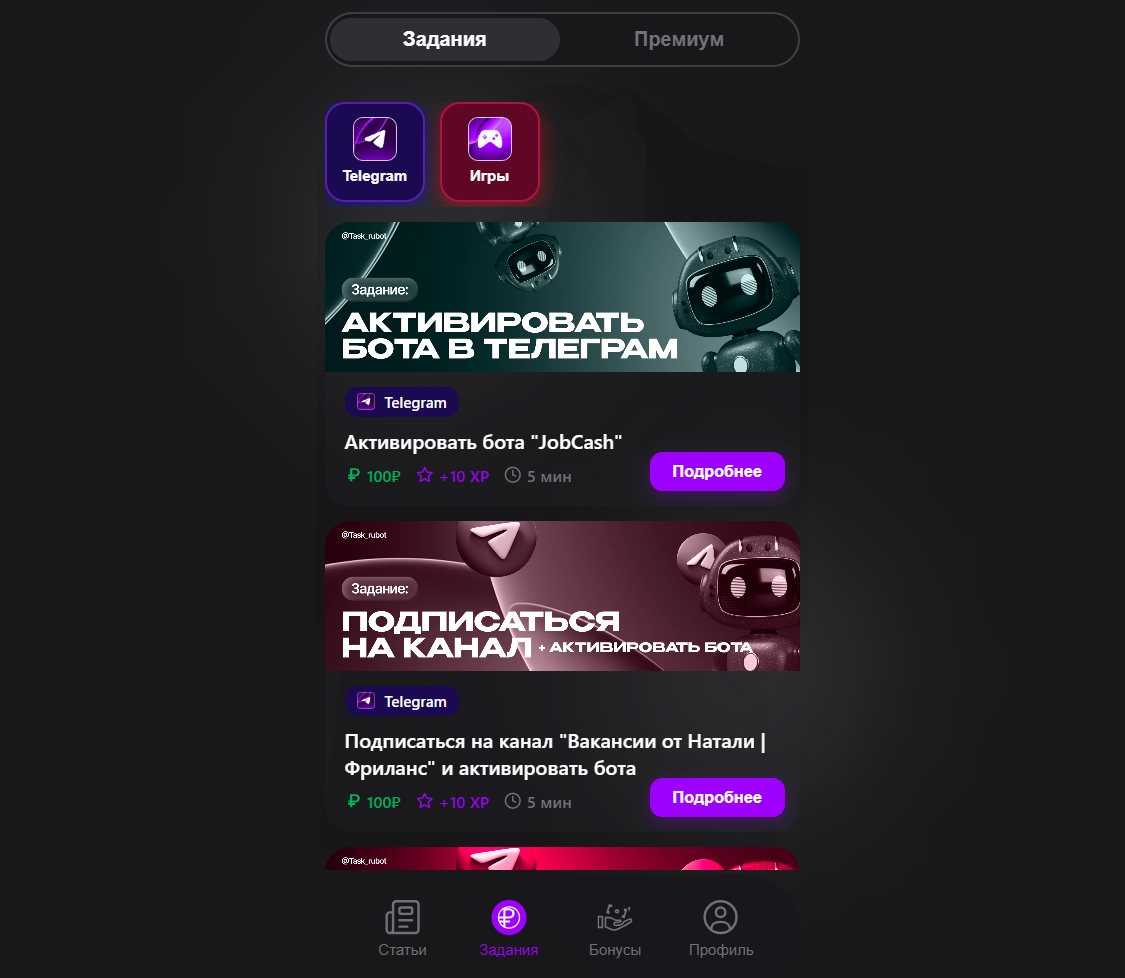Open Подробнее for the JobCash bot task
1125x978 pixels.
tap(717, 471)
